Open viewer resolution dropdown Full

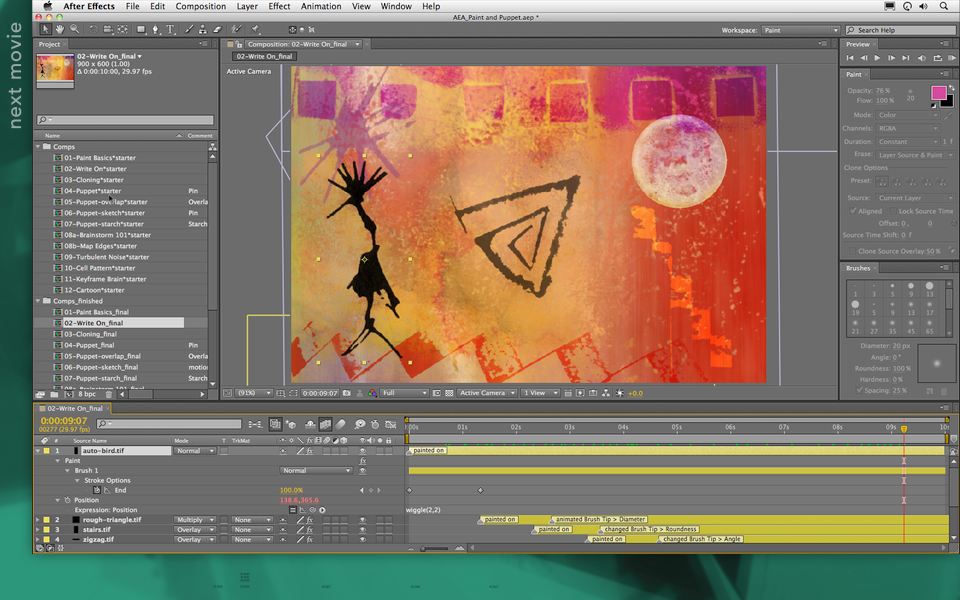point(403,393)
